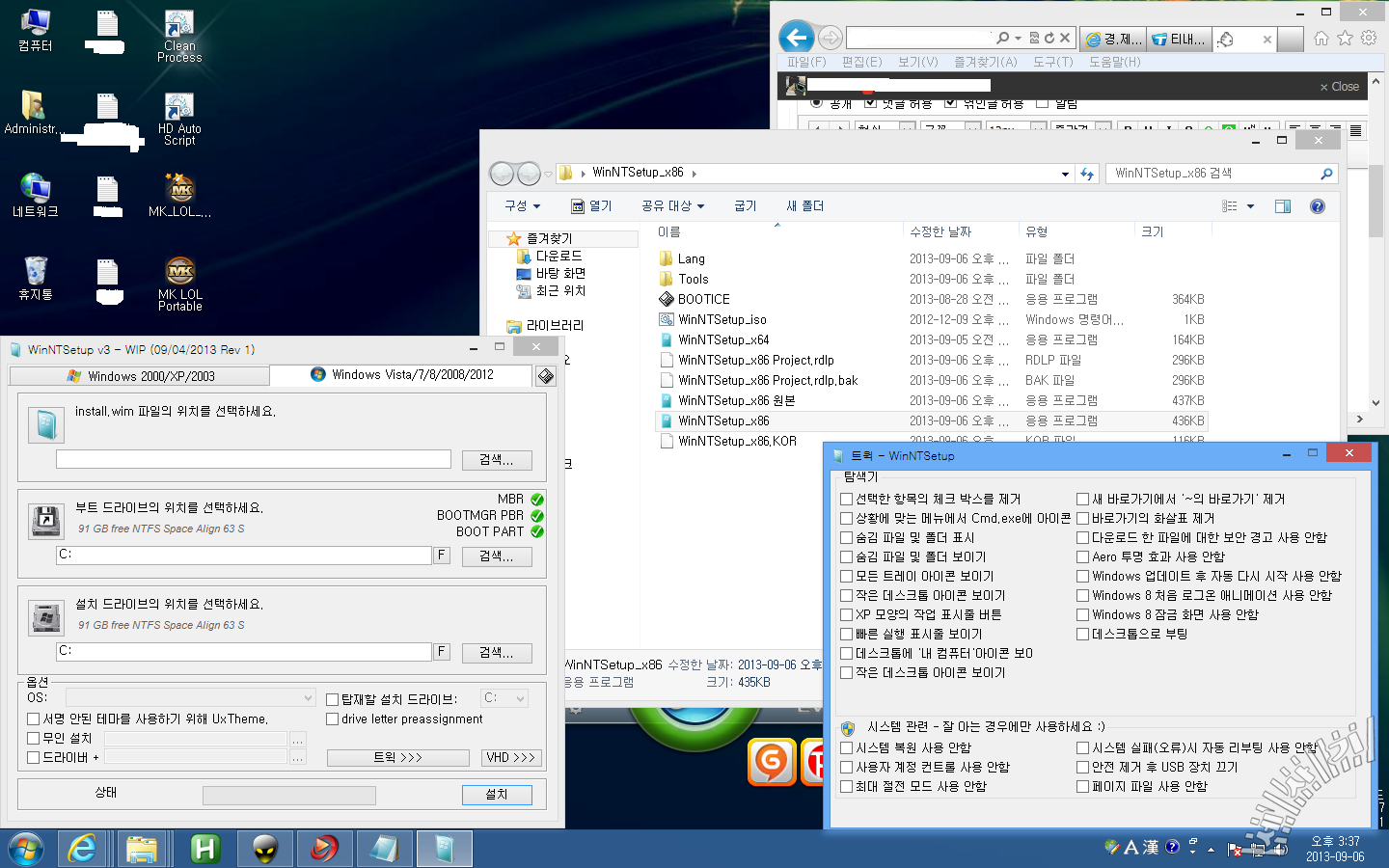Open the browser address bar search dropdown
This screenshot has width=1389, height=868.
tap(1018, 38)
